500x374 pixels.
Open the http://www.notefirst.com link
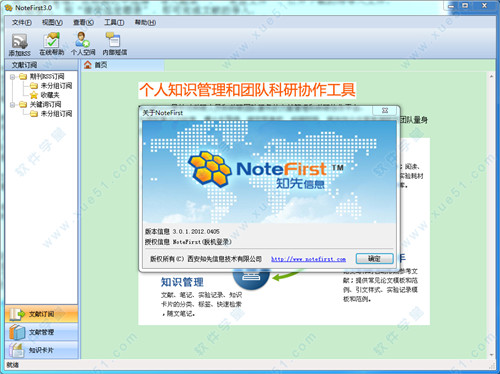(x=308, y=259)
